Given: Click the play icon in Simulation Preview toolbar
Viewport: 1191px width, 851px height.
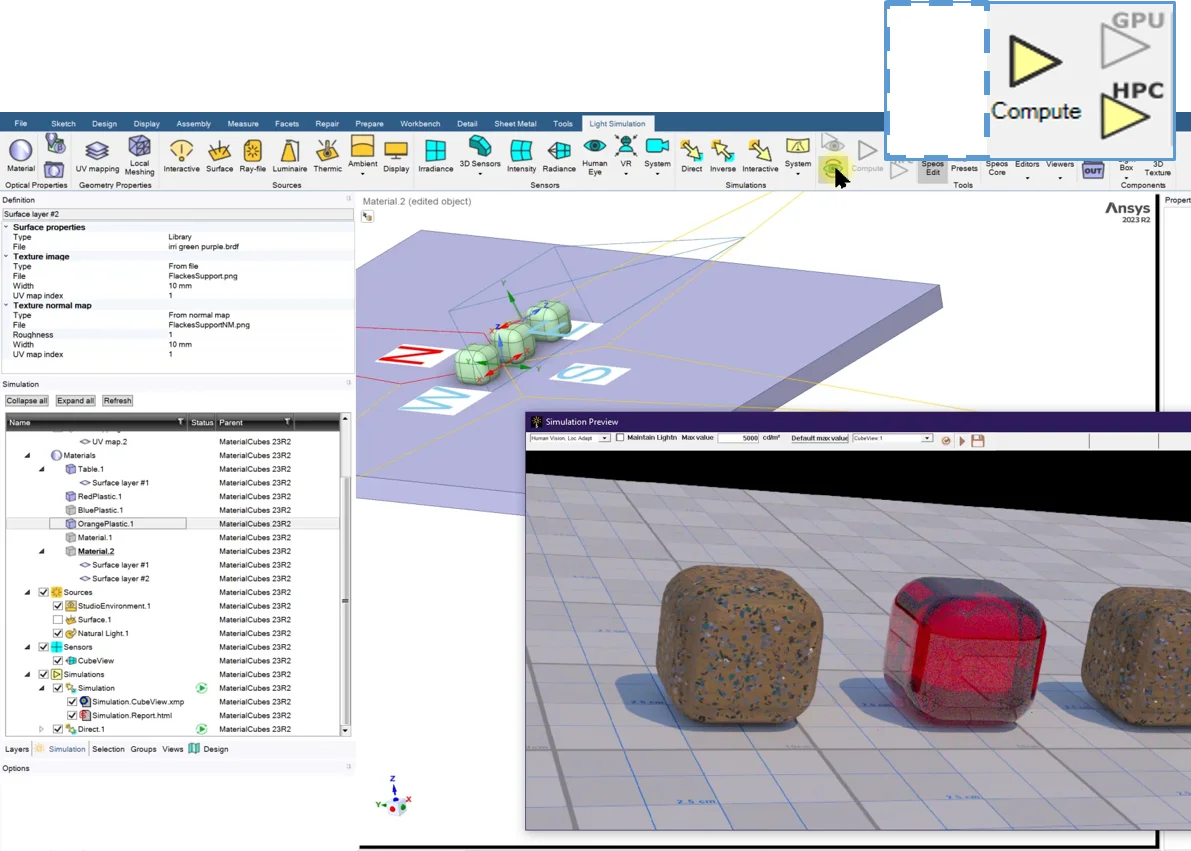Looking at the screenshot, I should point(962,441).
